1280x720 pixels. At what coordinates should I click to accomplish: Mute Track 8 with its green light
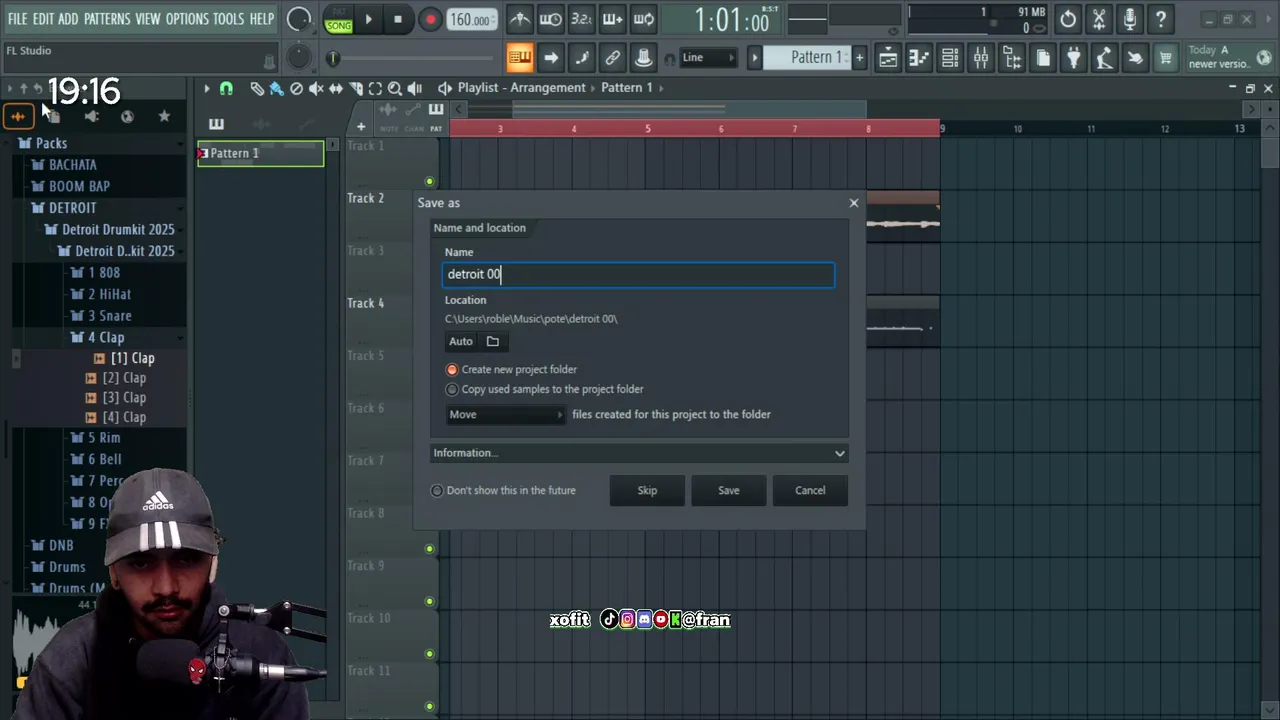pyautogui.click(x=430, y=549)
